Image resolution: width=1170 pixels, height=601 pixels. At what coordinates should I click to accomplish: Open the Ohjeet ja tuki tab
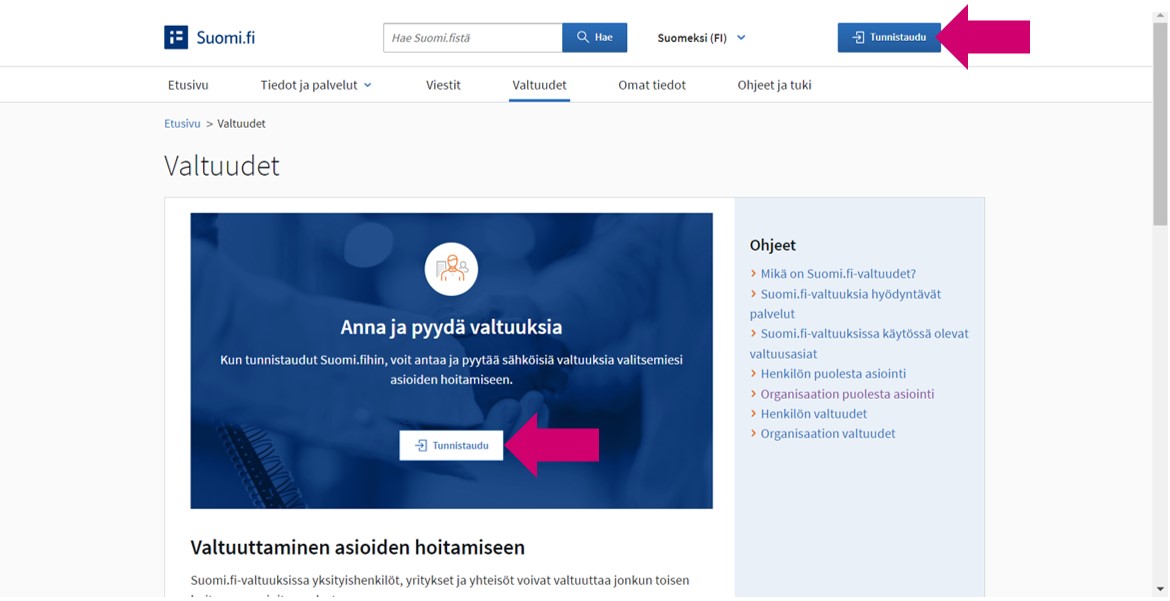pos(775,85)
